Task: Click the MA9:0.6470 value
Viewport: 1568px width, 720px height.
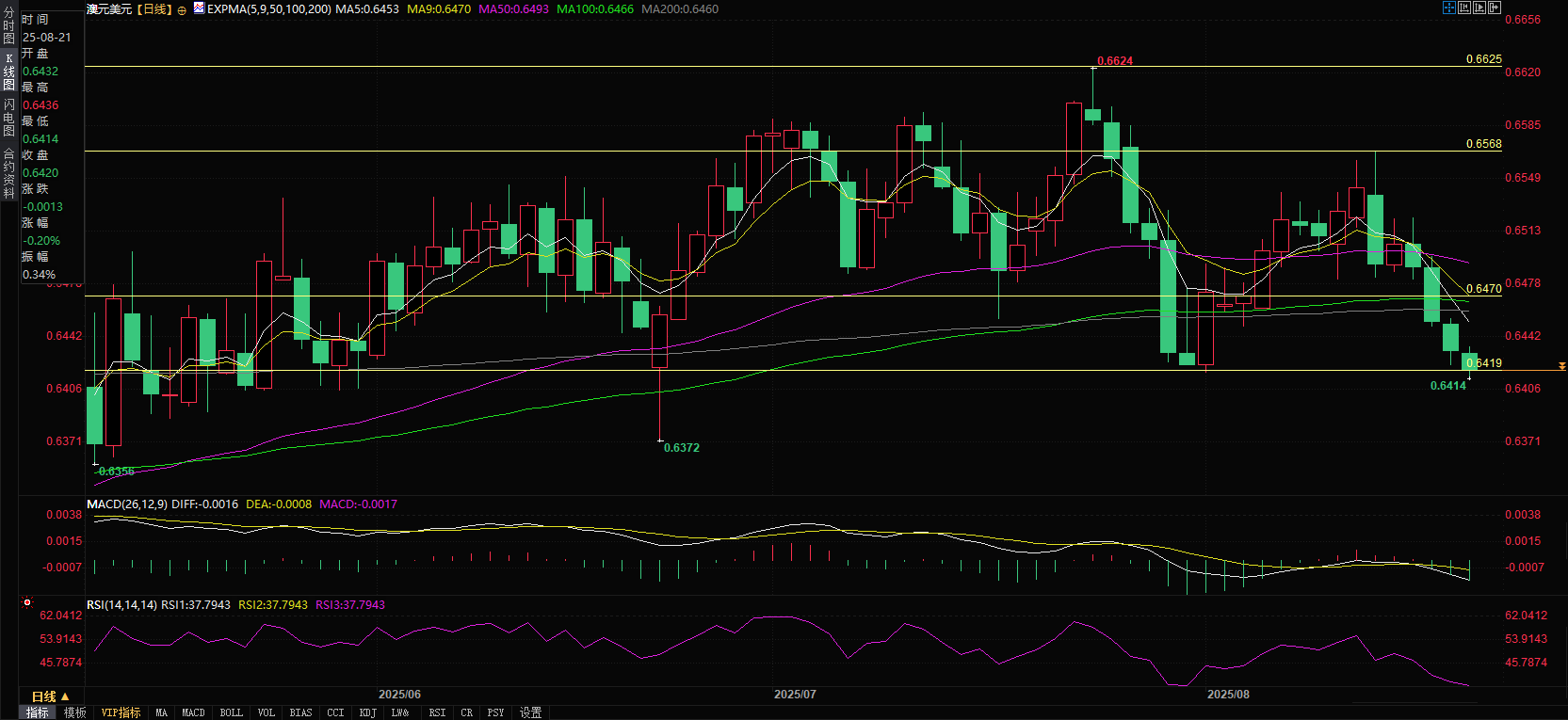Action: tap(439, 8)
